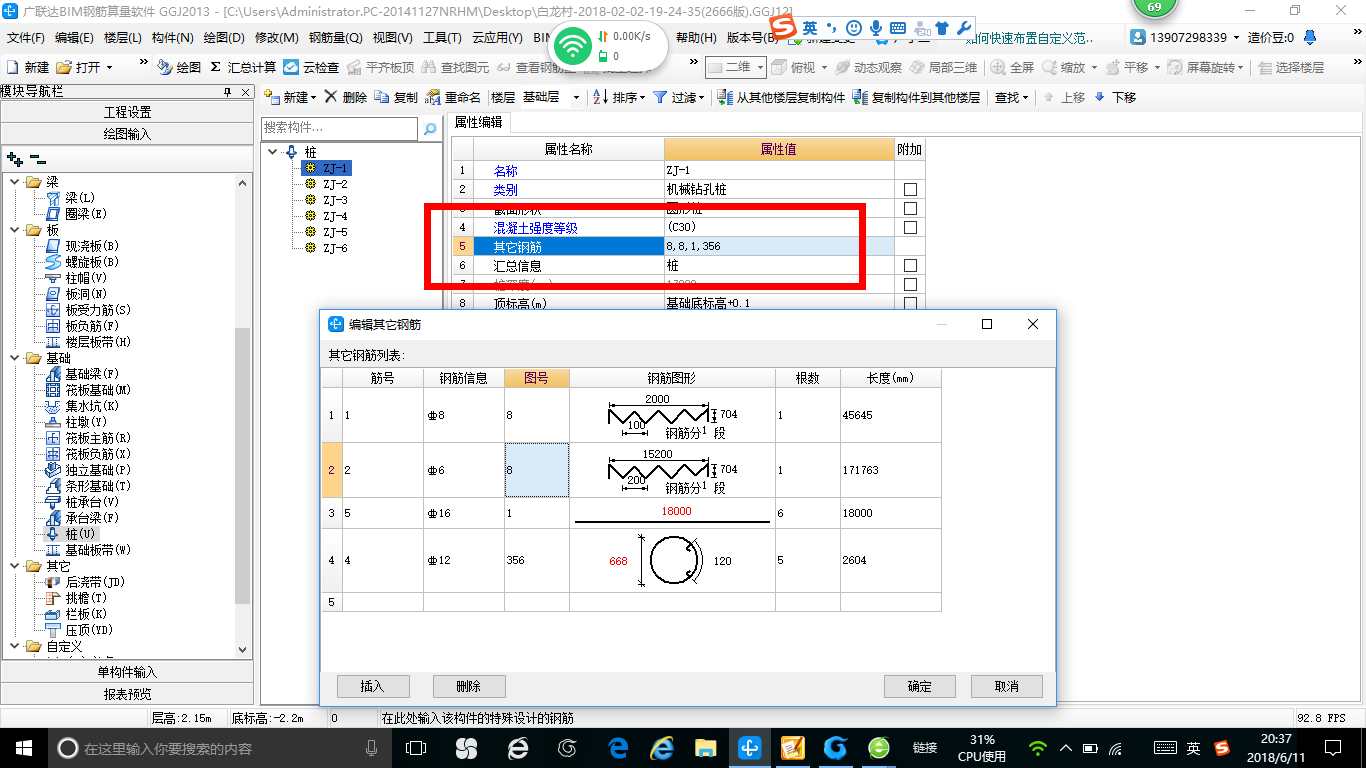Screen dimensions: 1366x768
Task: Tick 附加 checkbox for 汇总信息 row
Action: pyautogui.click(x=910, y=266)
